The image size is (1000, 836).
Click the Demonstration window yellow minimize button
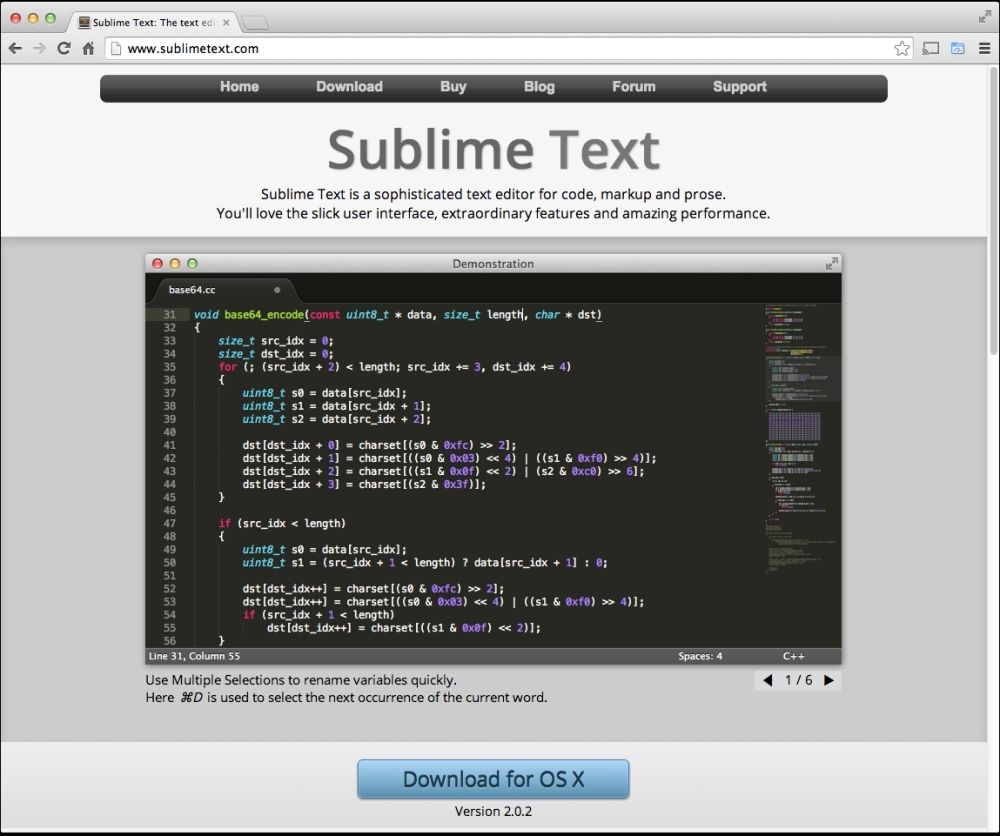click(175, 263)
